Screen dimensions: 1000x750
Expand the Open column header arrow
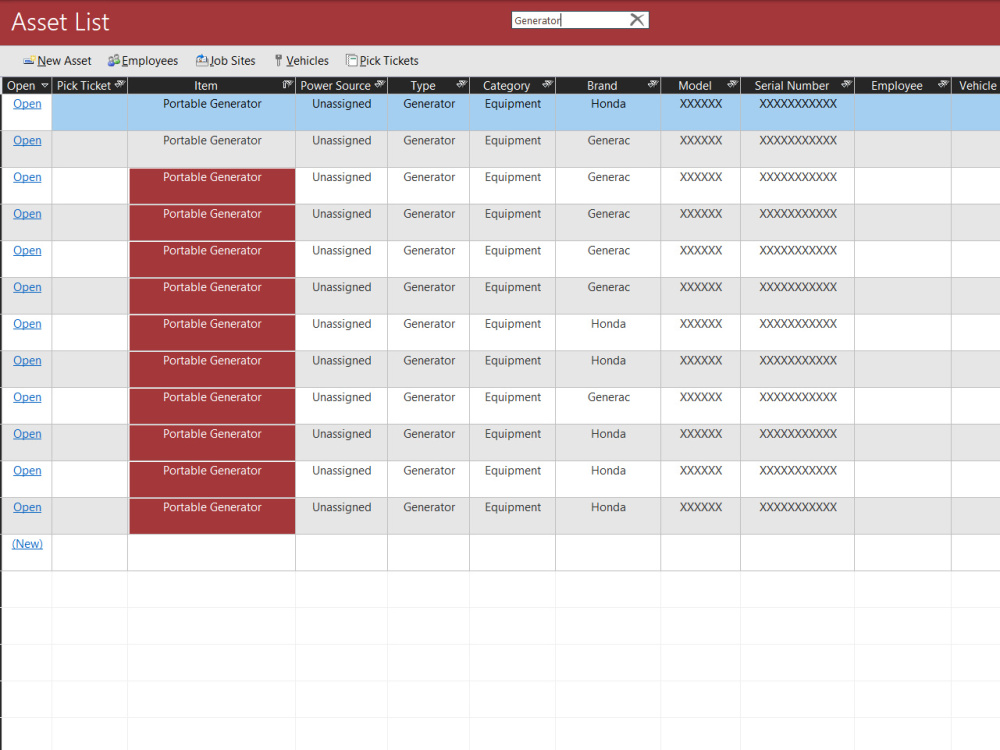click(45, 85)
